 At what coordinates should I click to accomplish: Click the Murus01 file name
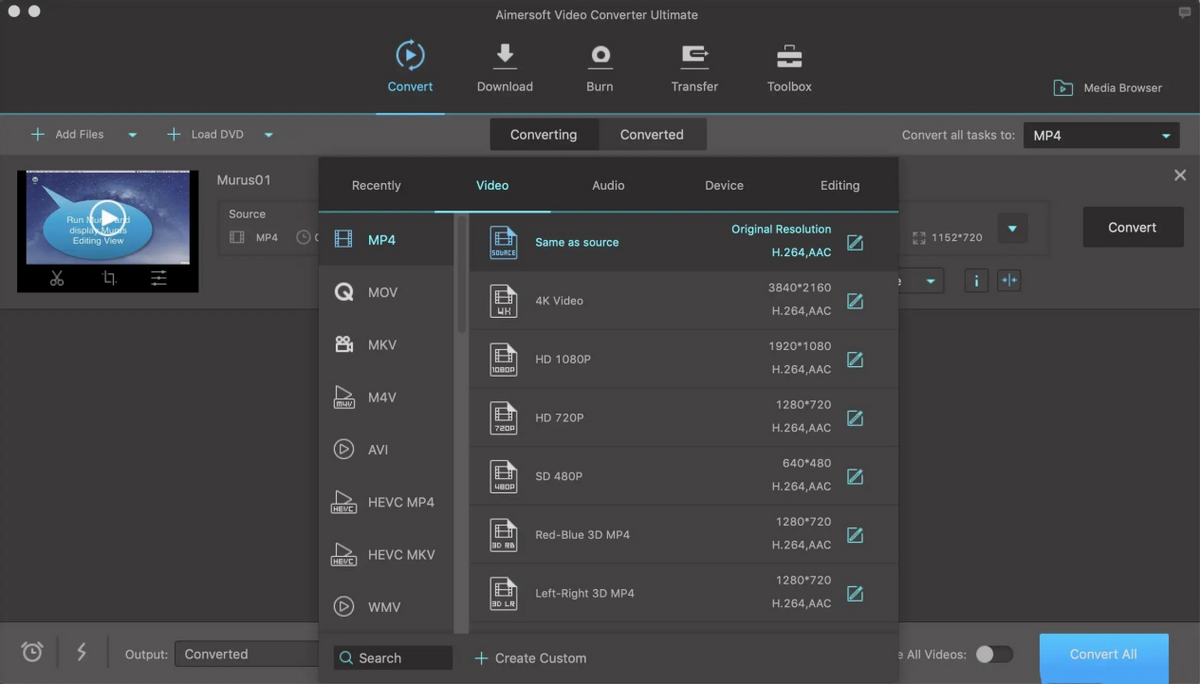tap(244, 180)
